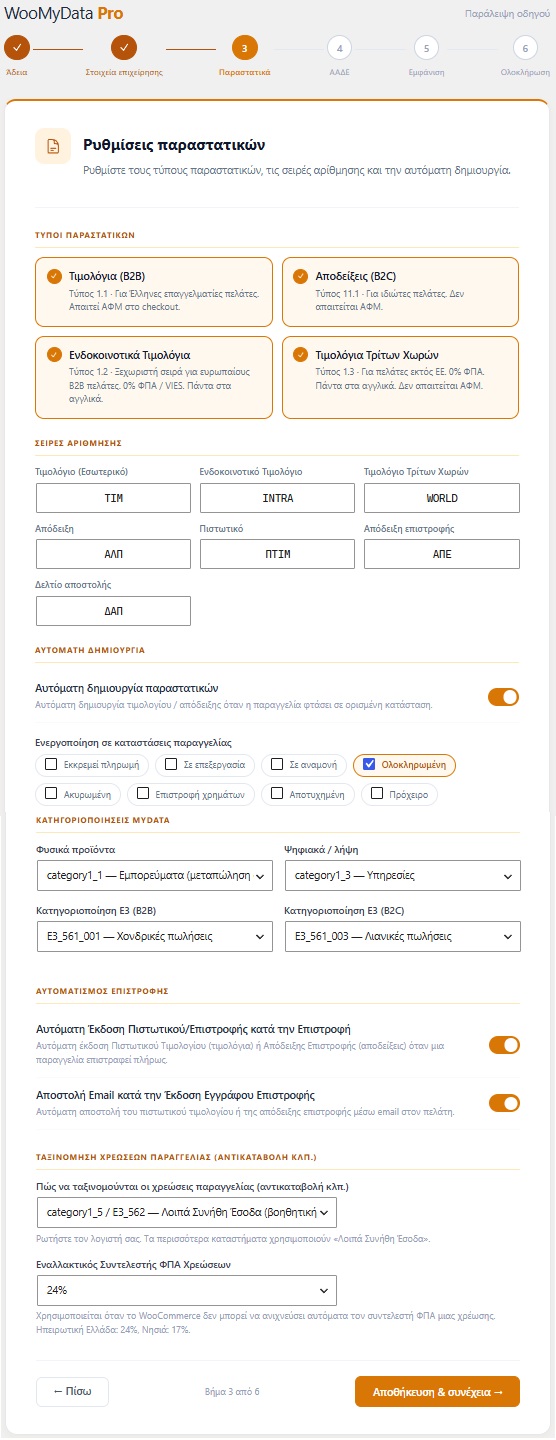
Task: Disable the email on return document switch
Action: point(504,1103)
